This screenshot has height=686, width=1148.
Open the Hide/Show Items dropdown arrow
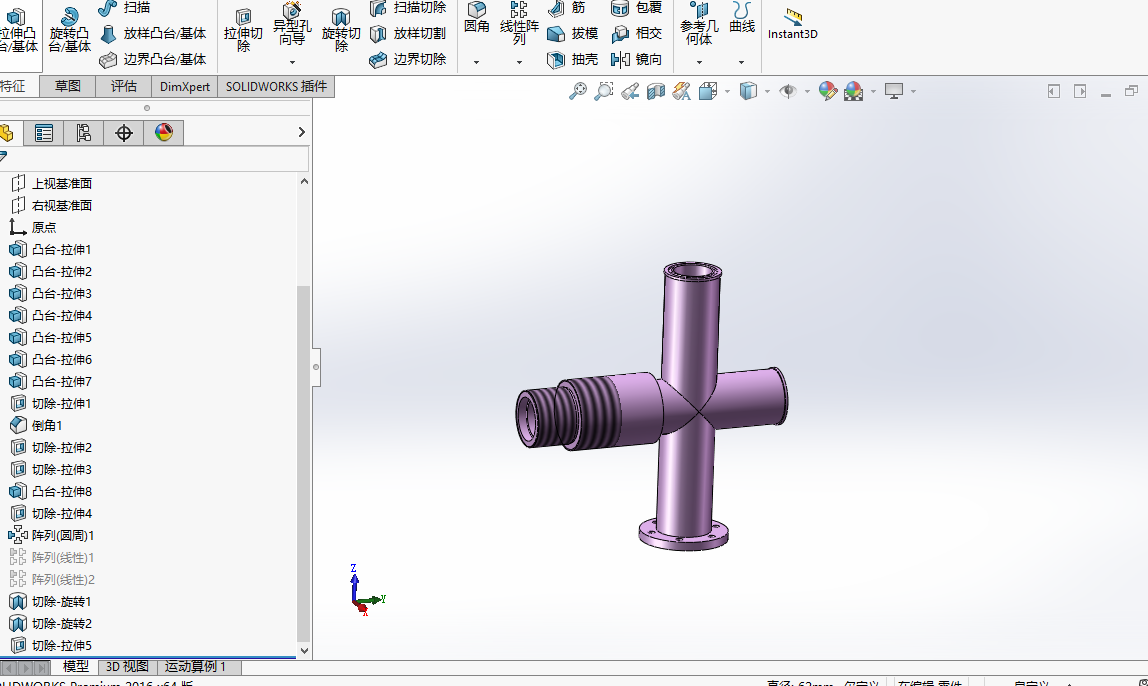coord(808,92)
